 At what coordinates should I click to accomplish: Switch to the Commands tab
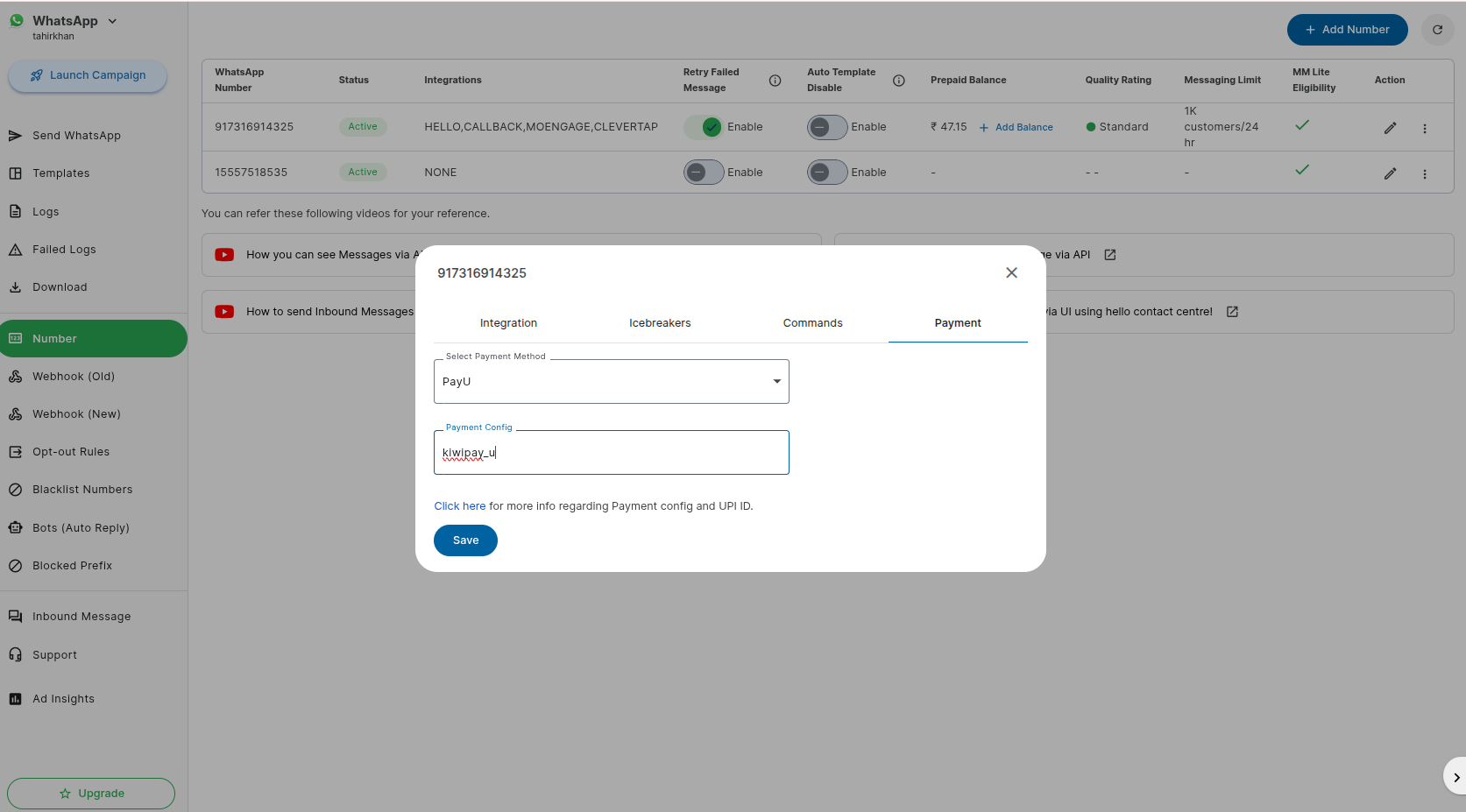(x=812, y=323)
